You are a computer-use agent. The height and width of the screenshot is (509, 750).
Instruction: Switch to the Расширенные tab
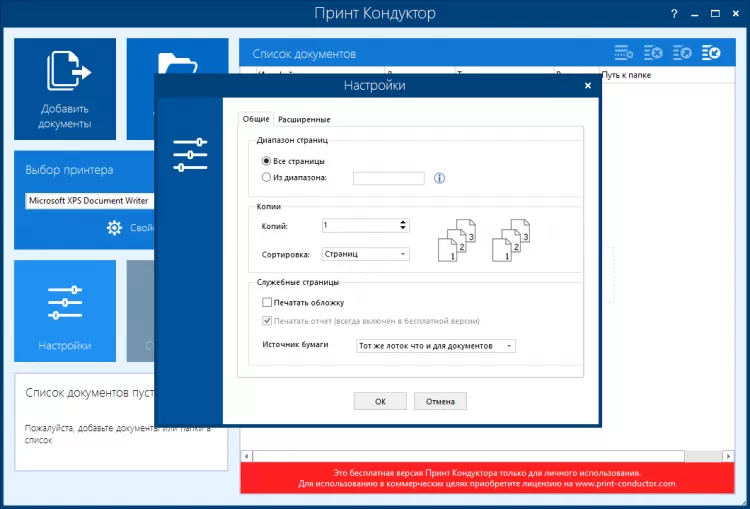click(304, 120)
